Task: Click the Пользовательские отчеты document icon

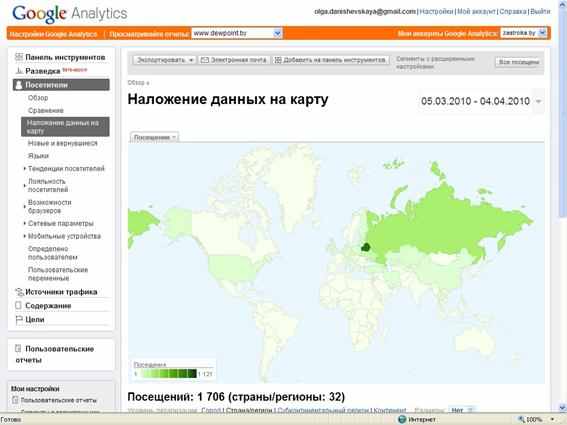Action: (x=18, y=349)
